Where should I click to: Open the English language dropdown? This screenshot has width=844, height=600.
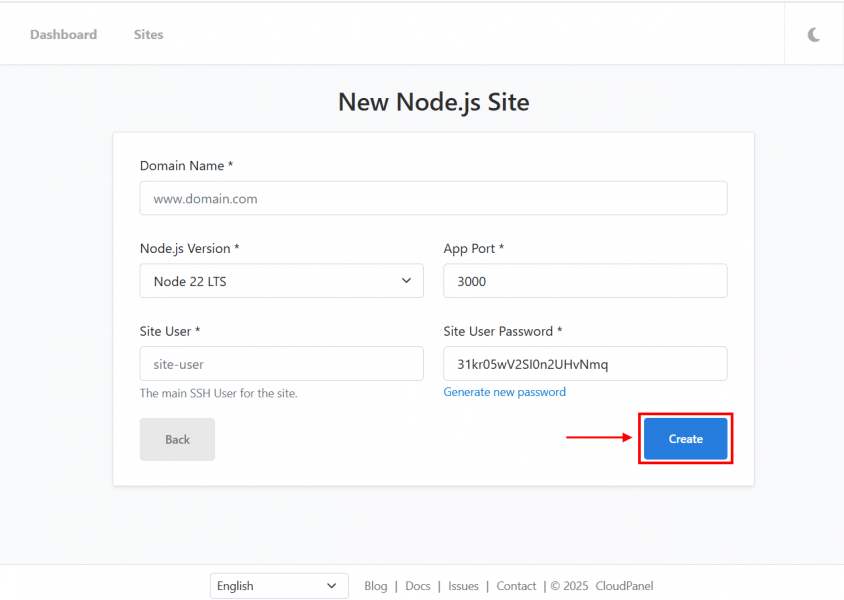[x=279, y=585]
